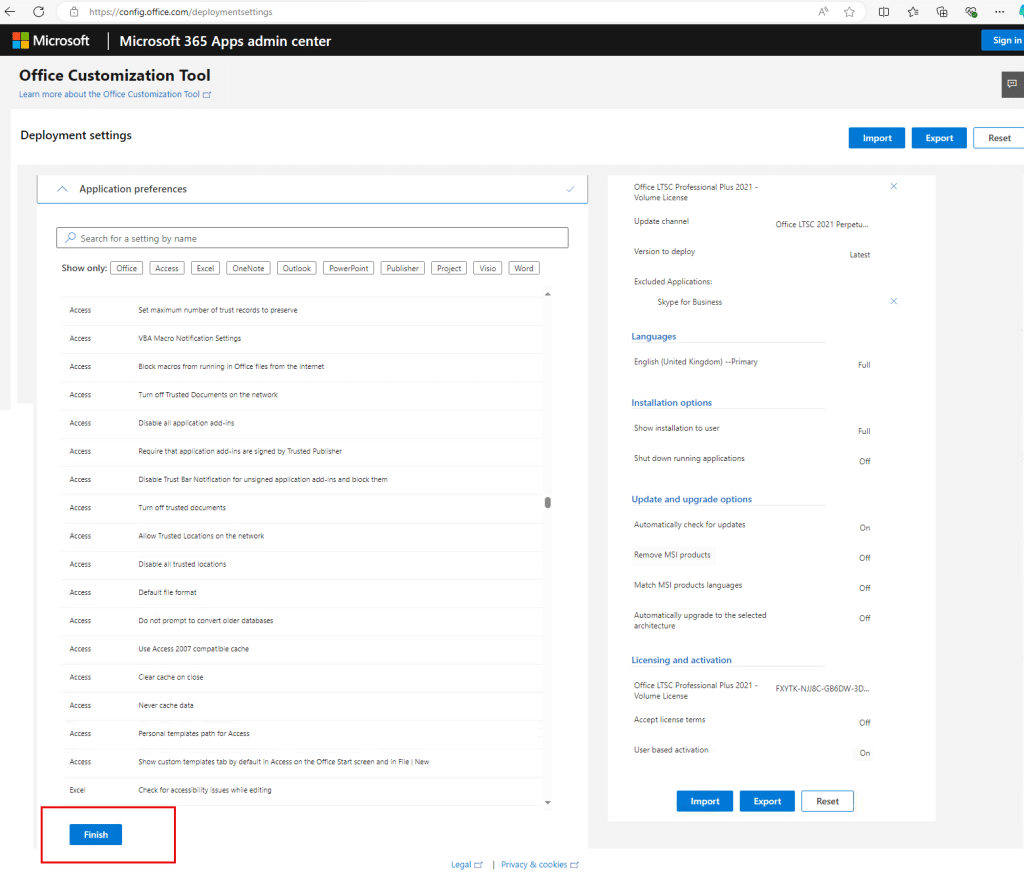Open the feedback chat icon

(x=1012, y=84)
